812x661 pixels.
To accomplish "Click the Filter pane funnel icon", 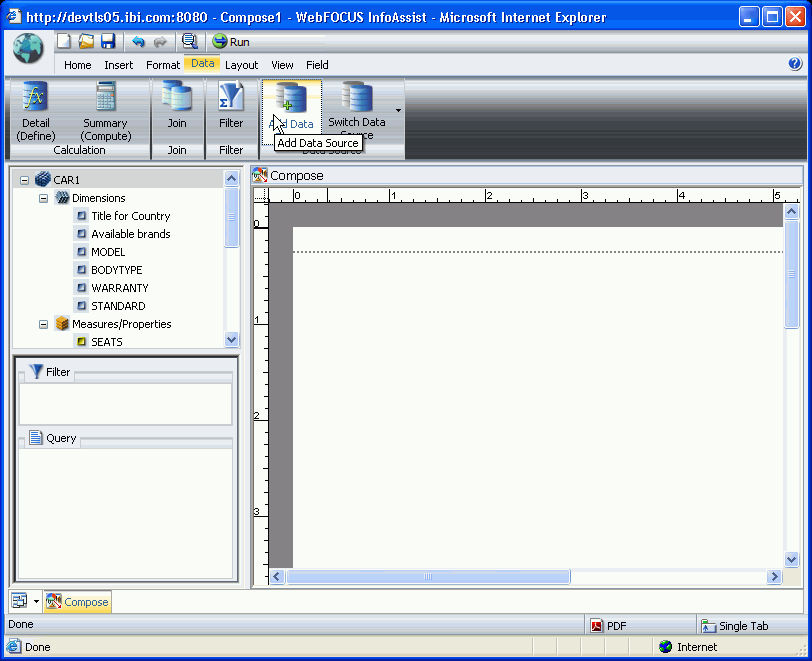I will (36, 371).
